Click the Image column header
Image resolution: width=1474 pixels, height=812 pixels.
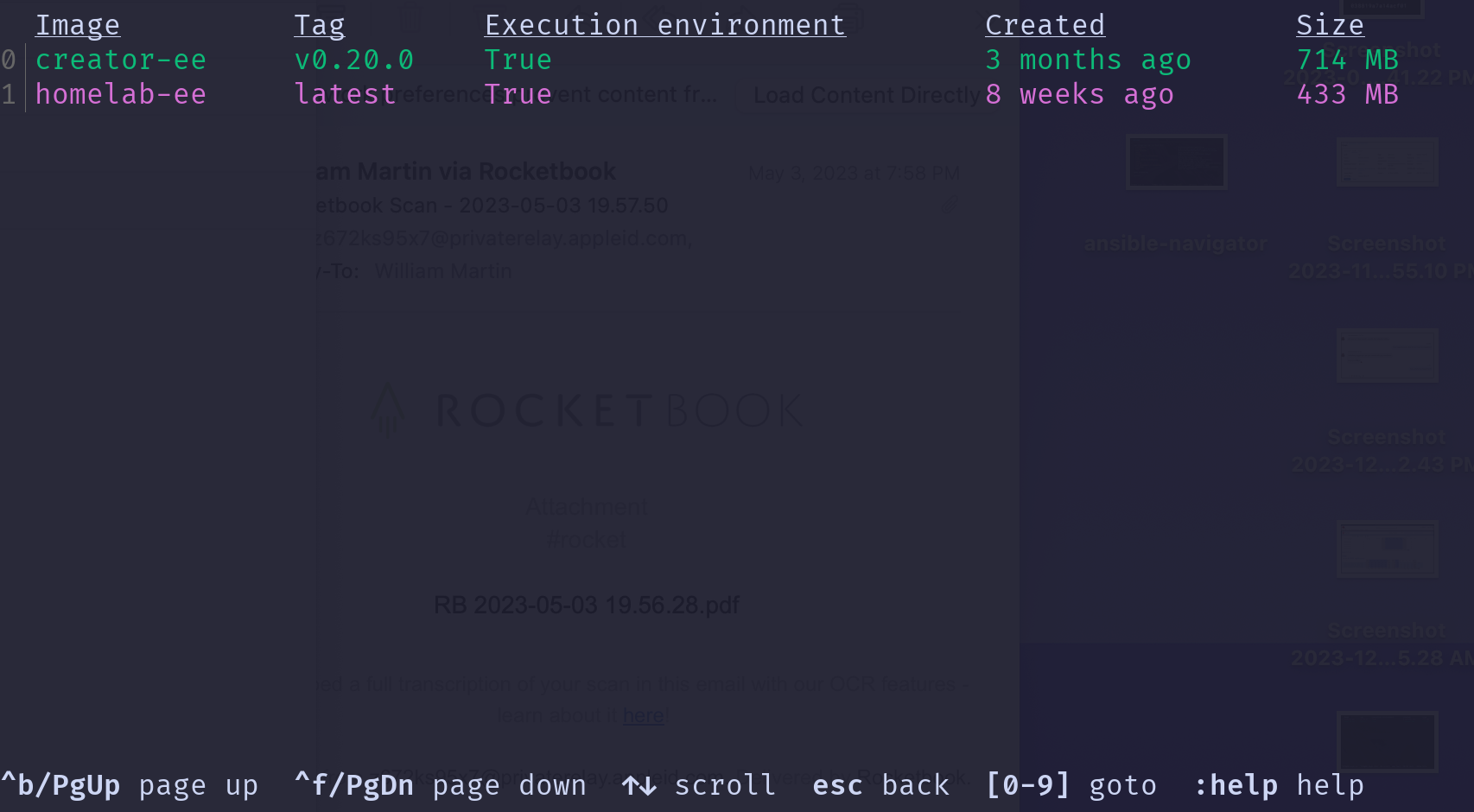[78, 23]
